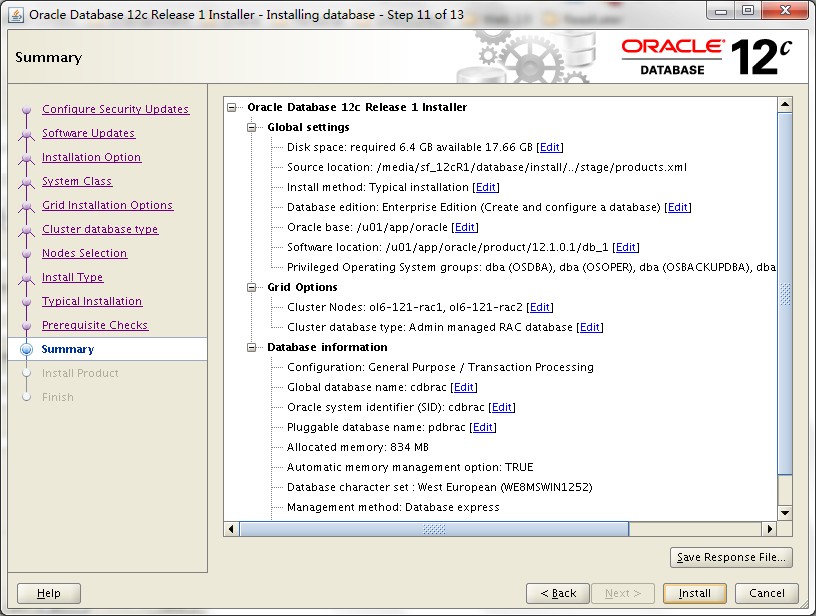Open Help for the installer

tap(49, 593)
